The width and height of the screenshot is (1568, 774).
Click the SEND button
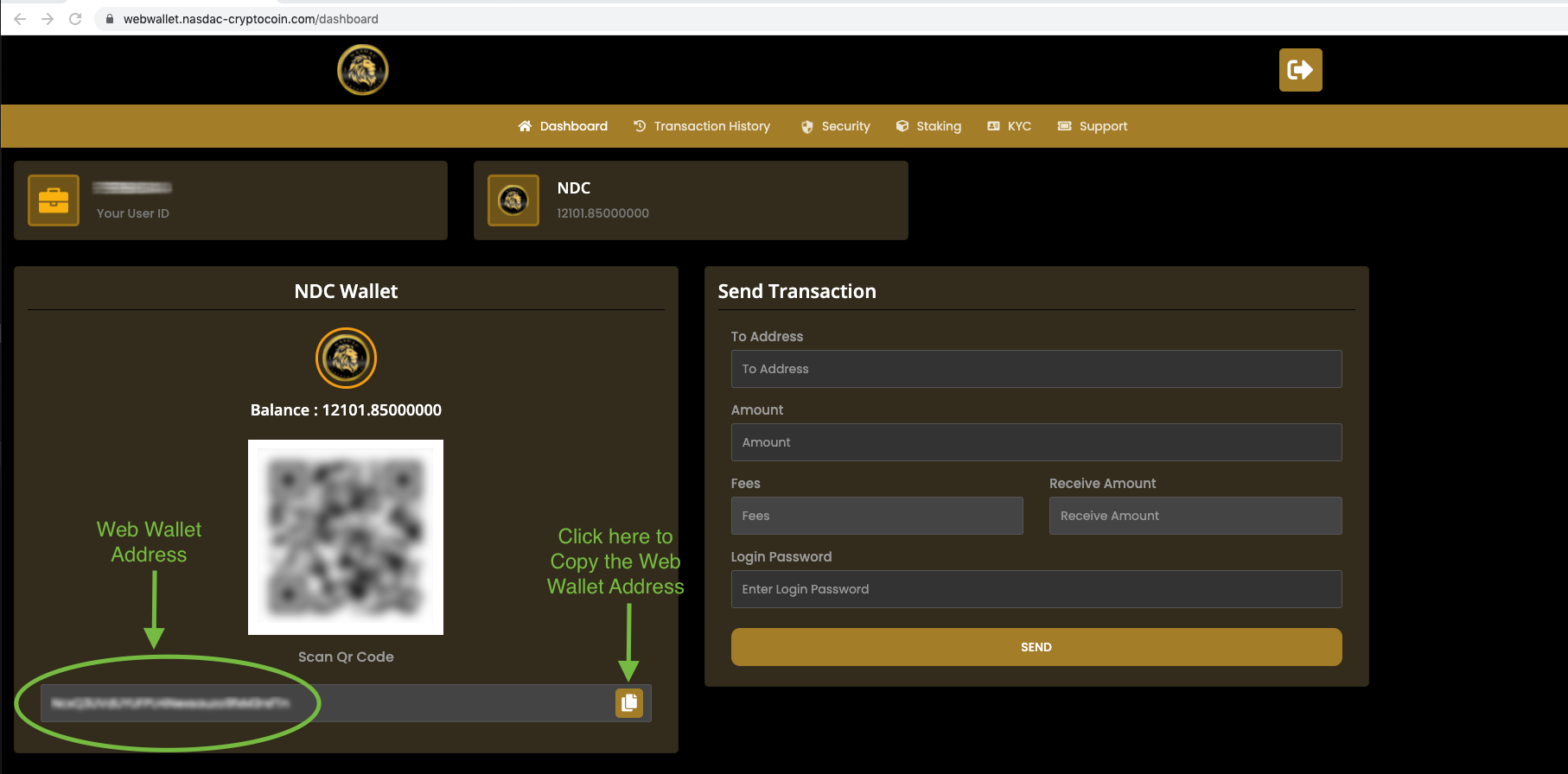coord(1036,647)
